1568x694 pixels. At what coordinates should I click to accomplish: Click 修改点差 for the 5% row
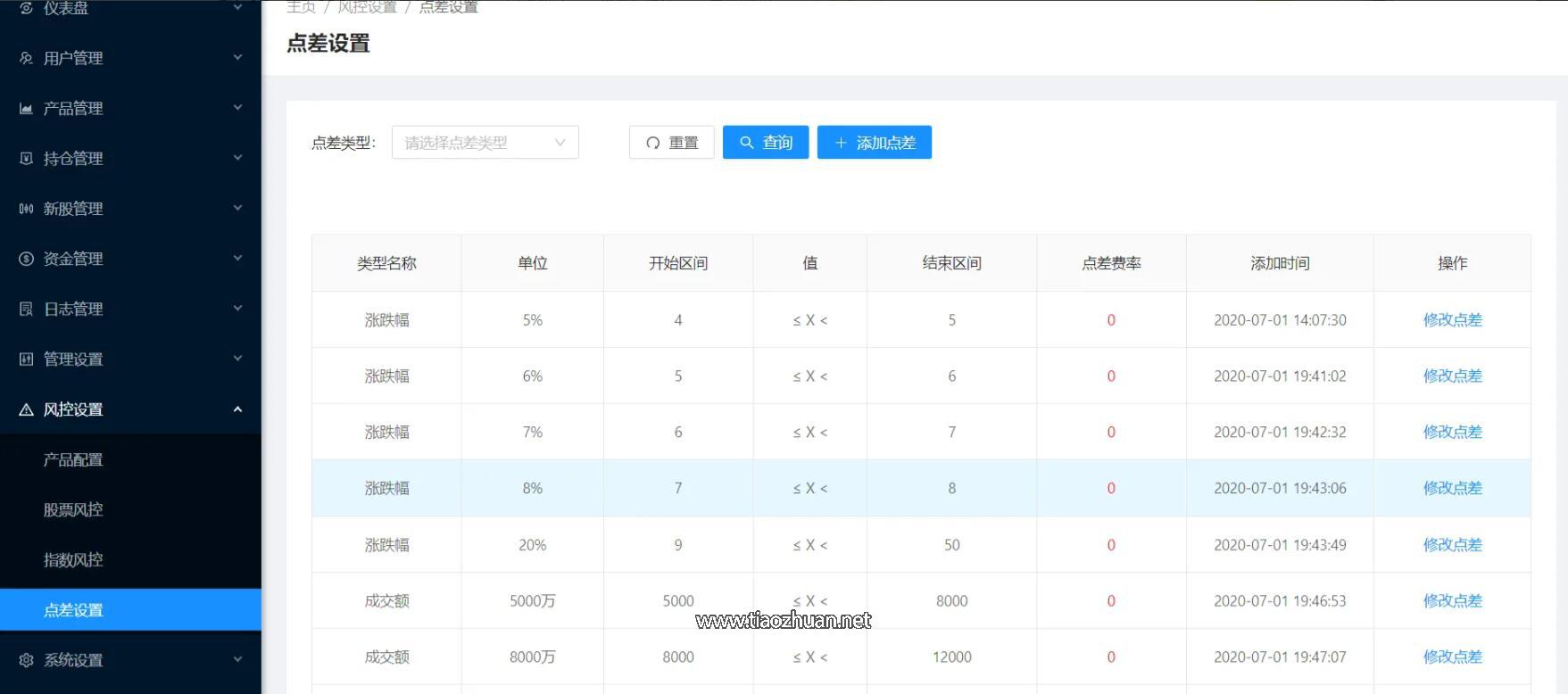[x=1452, y=320]
